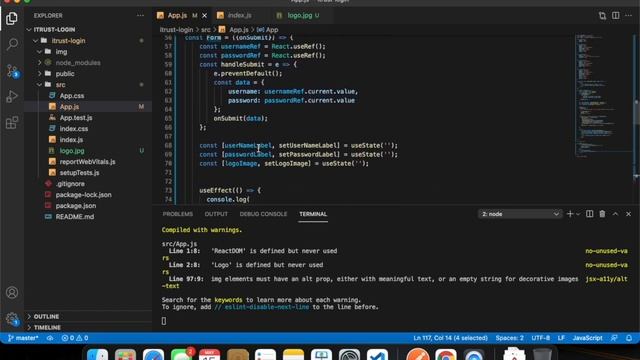This screenshot has width=640, height=360.
Task: Open App.css in the explorer
Action: coord(72,96)
